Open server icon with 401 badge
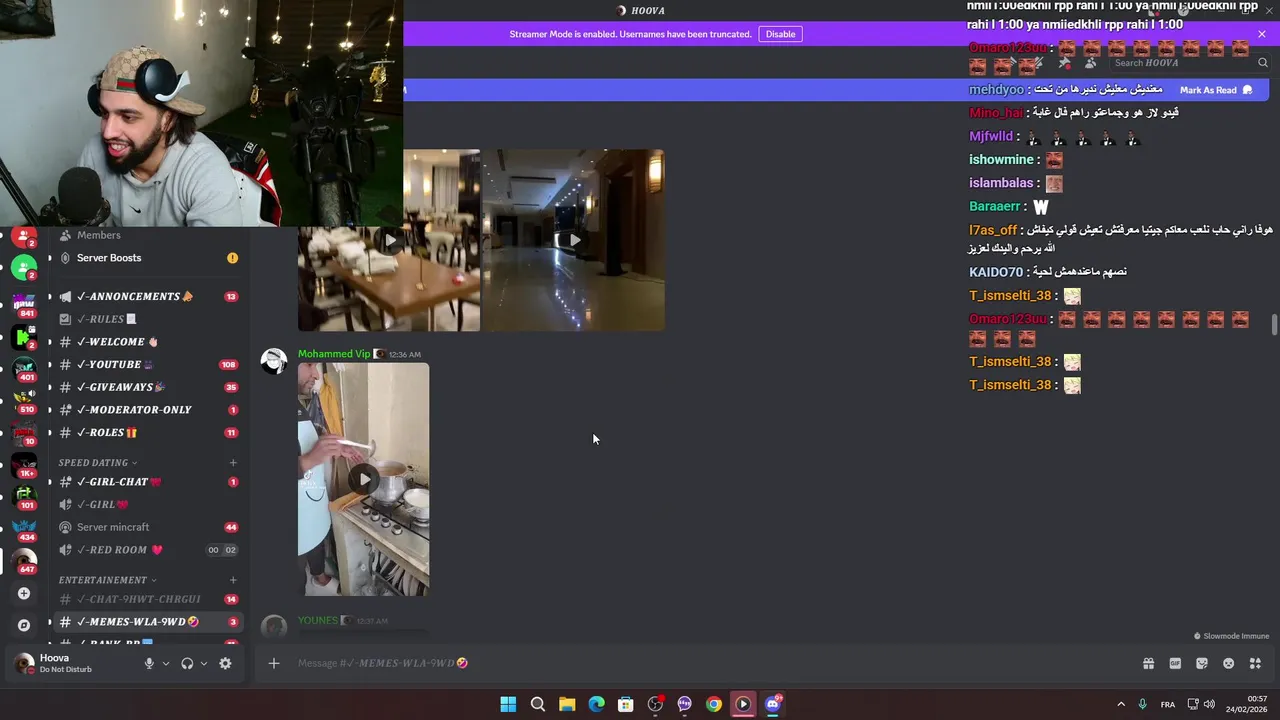 pos(24,369)
